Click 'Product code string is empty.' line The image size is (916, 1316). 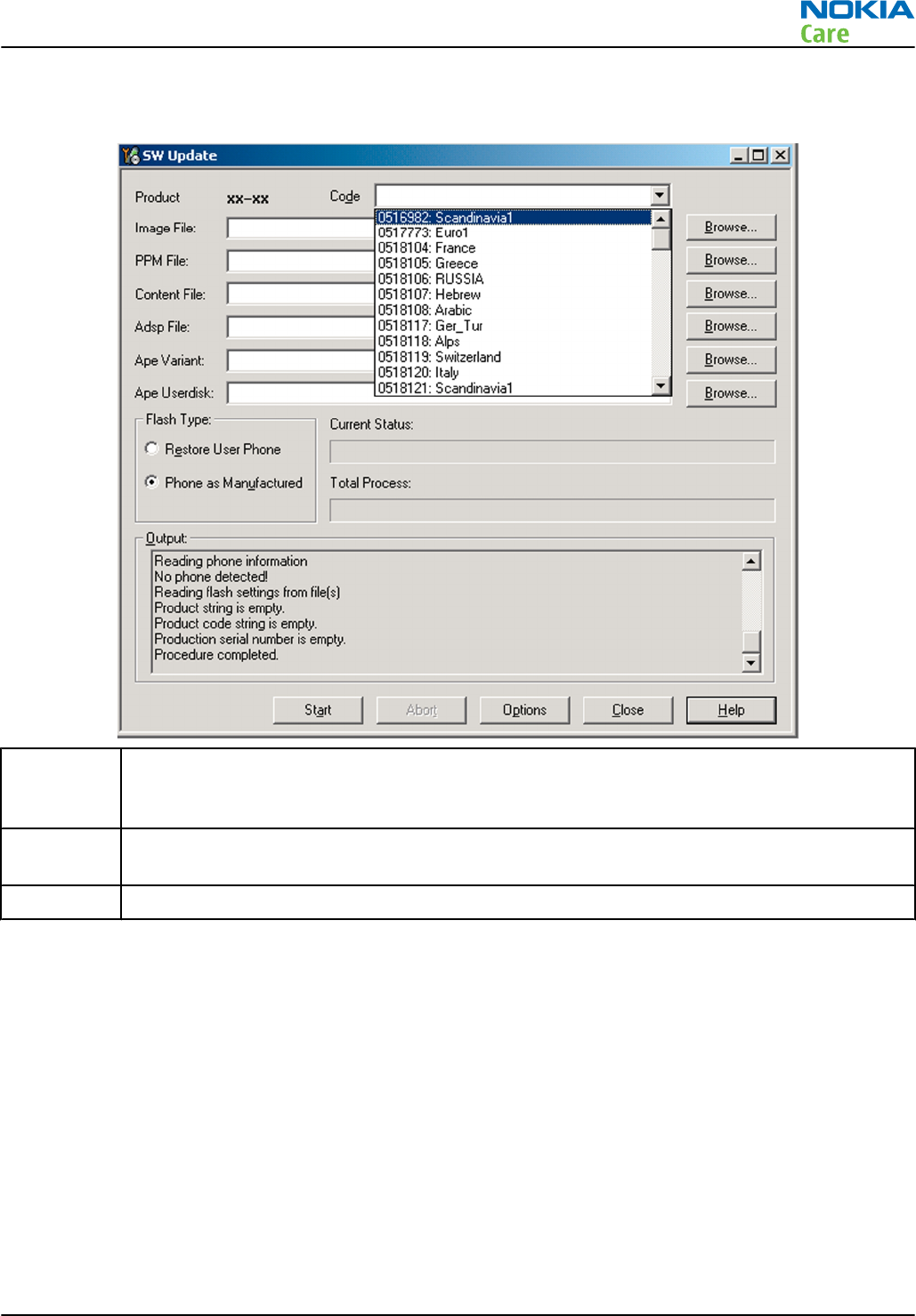pyautogui.click(x=235, y=624)
